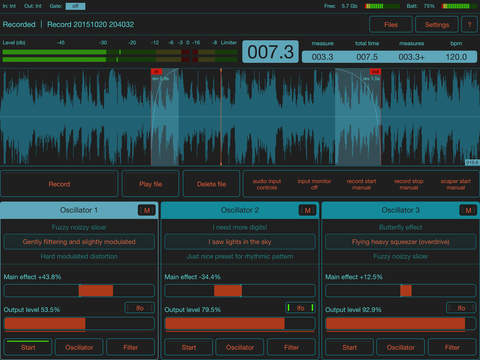Adjust Oscillator 3 Main effect slider

401,291
